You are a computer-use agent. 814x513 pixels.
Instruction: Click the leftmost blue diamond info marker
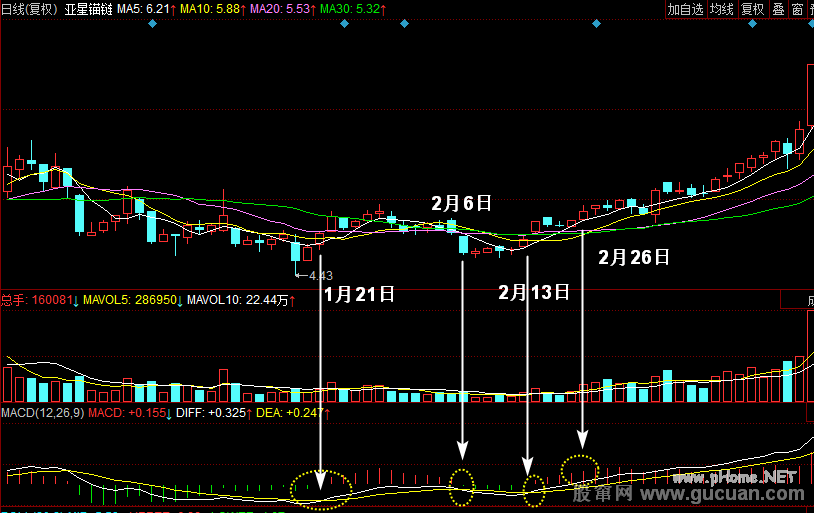coord(152,23)
